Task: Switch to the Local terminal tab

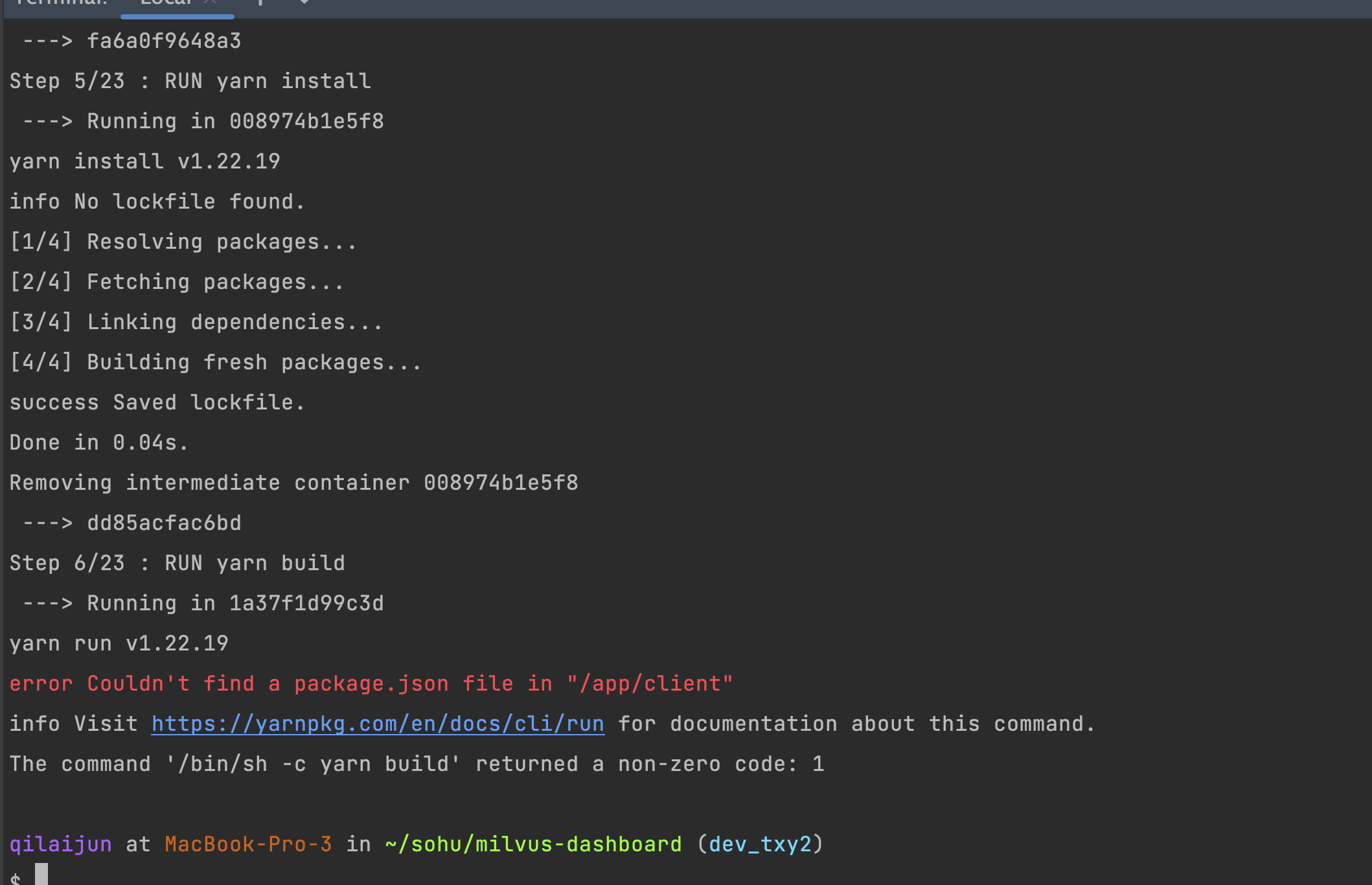Action: point(165,3)
